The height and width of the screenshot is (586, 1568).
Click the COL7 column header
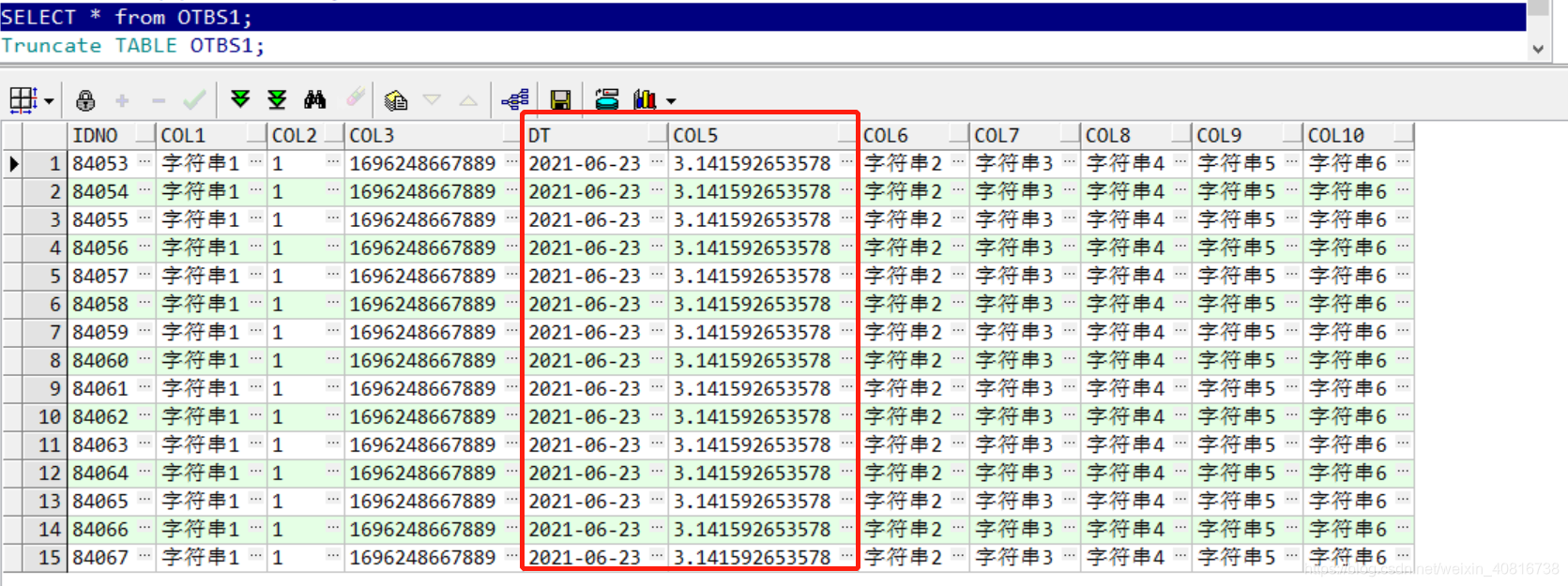point(1025,135)
